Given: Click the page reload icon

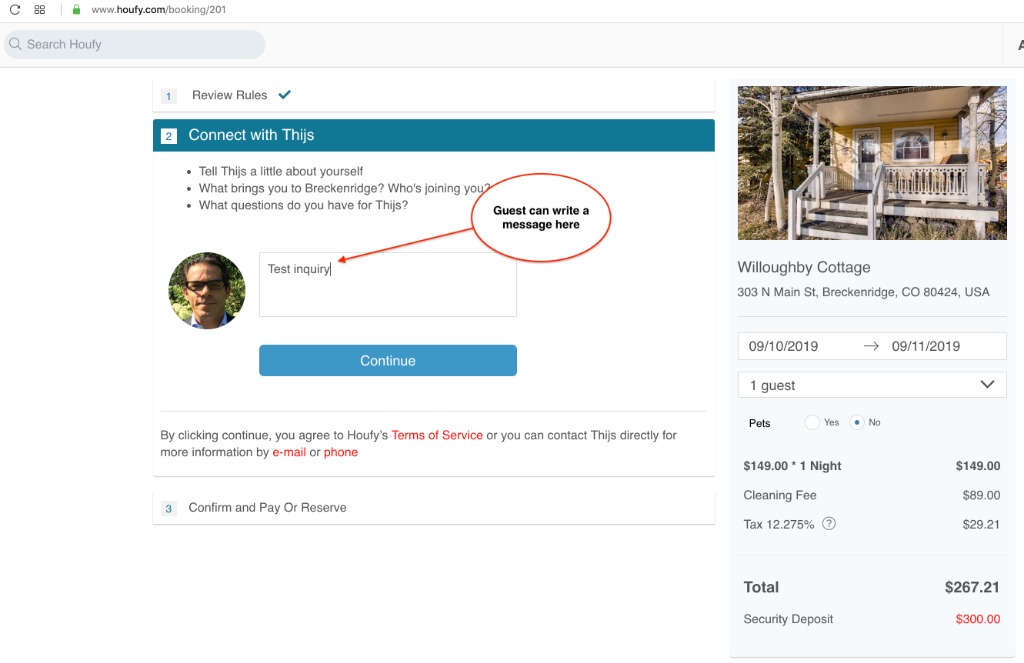Looking at the screenshot, I should [12, 10].
